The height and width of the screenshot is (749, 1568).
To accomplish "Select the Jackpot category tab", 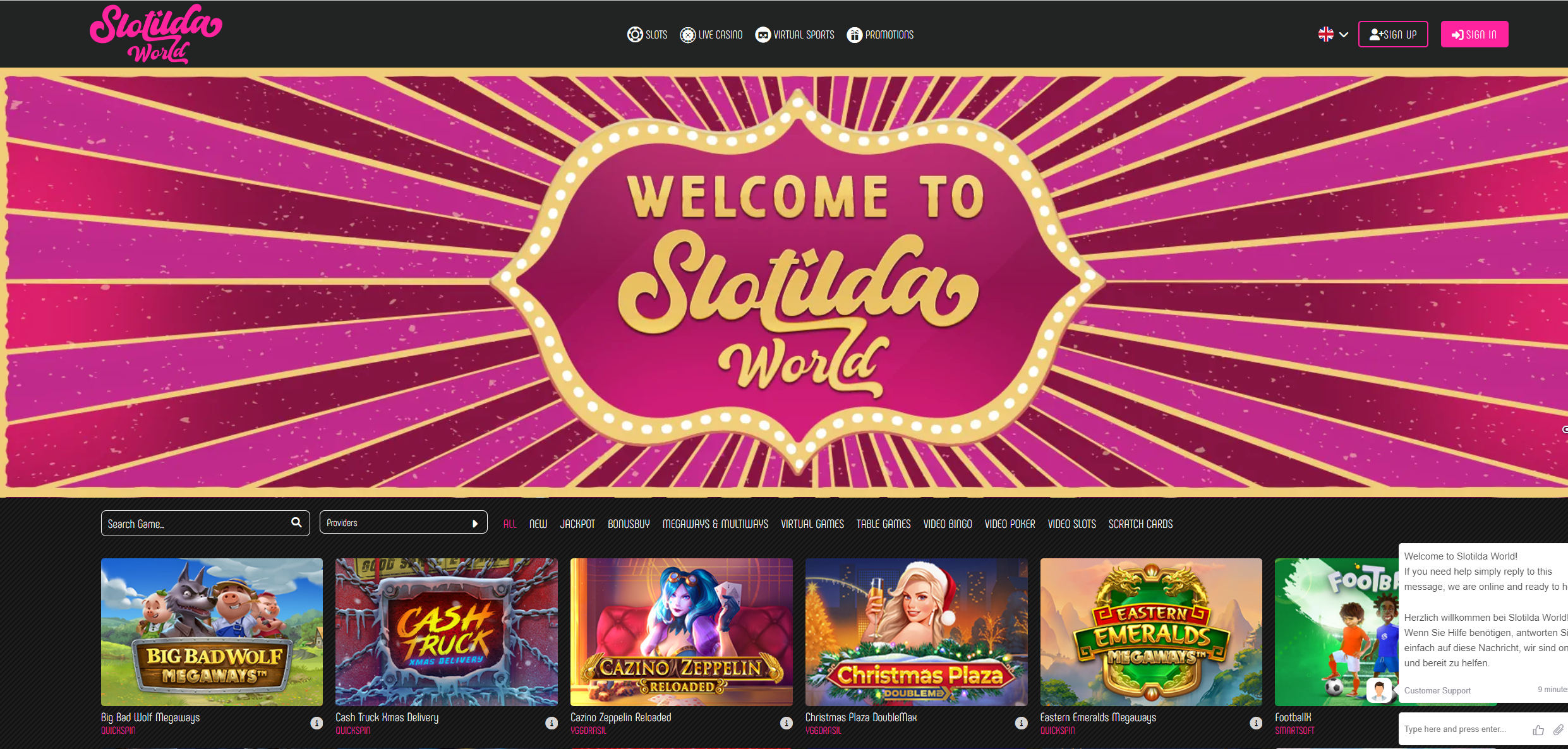I will tap(577, 524).
